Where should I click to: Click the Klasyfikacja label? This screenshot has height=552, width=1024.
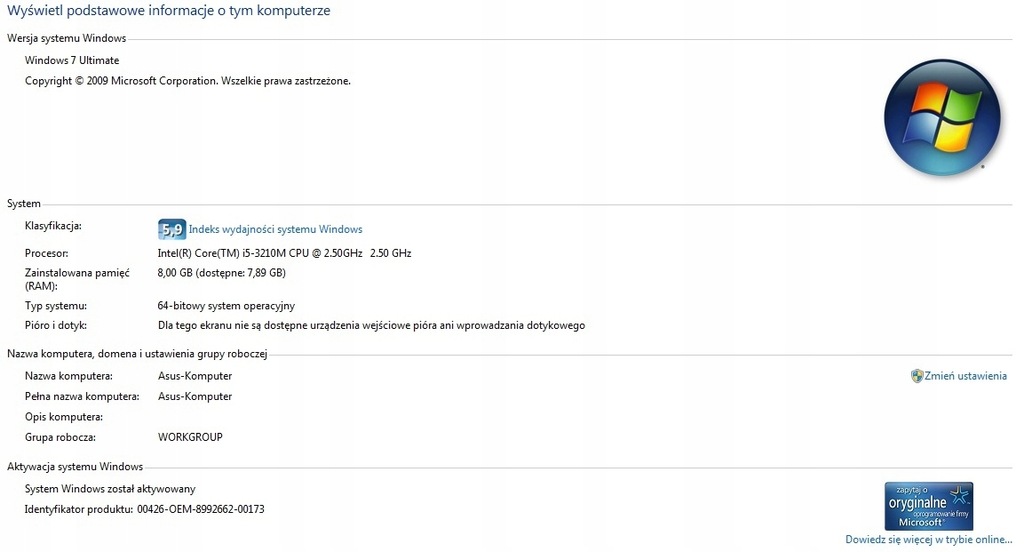(x=53, y=226)
